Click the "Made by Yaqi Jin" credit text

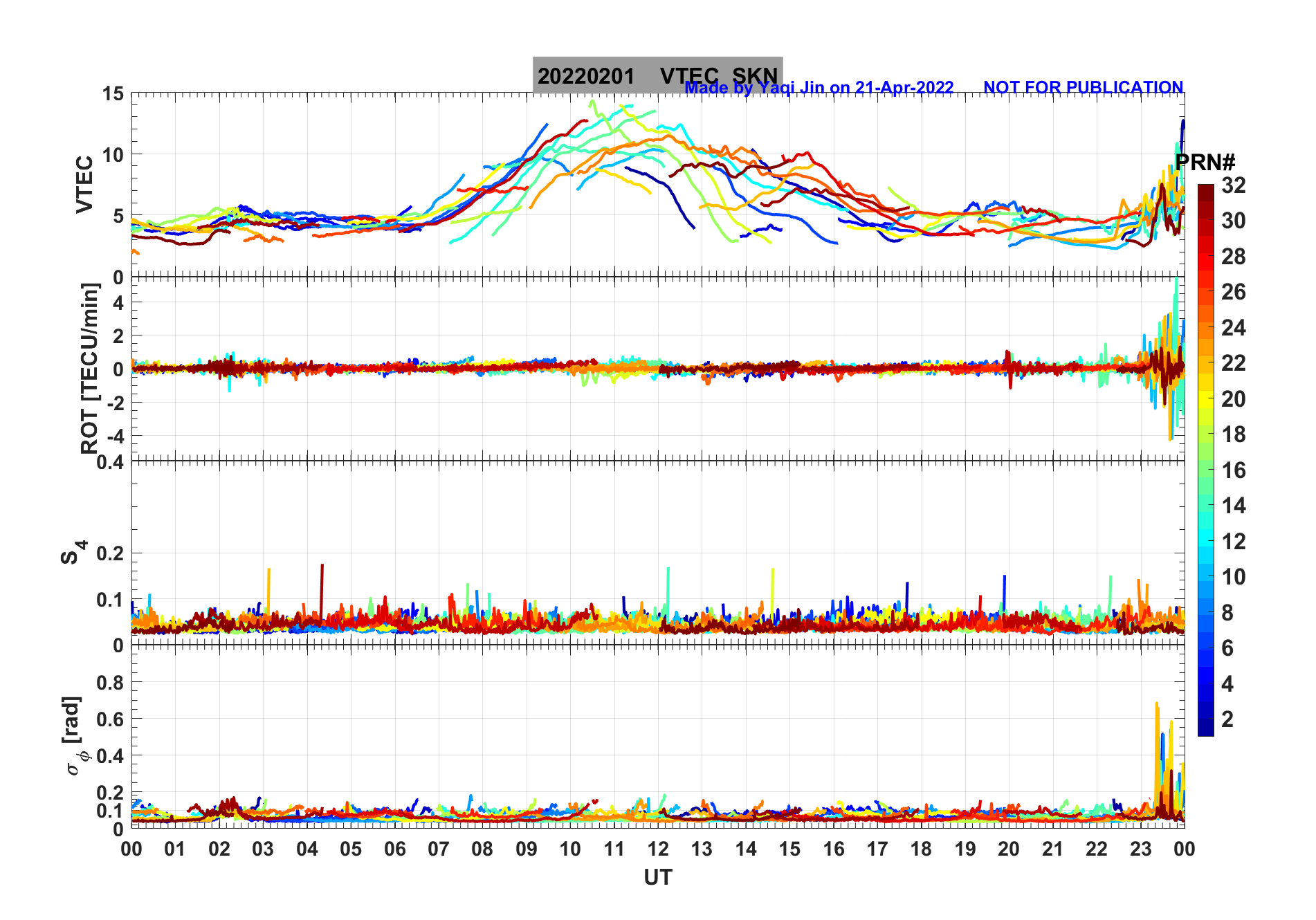(x=819, y=88)
